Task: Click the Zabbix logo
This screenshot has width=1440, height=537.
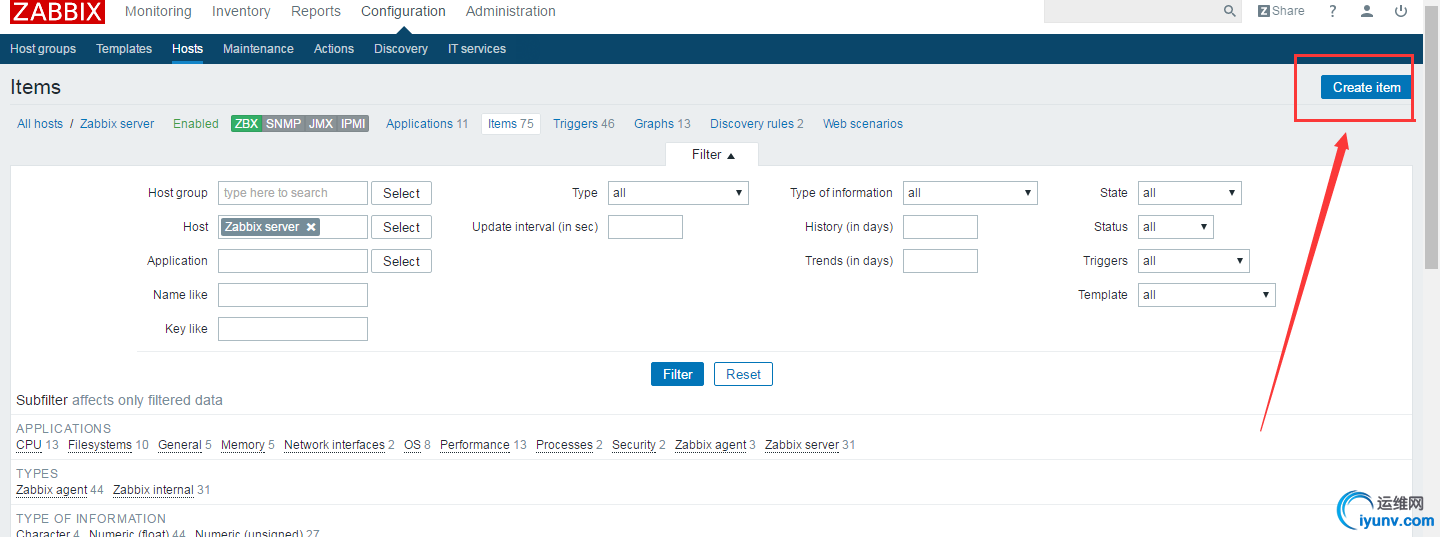Action: click(57, 12)
